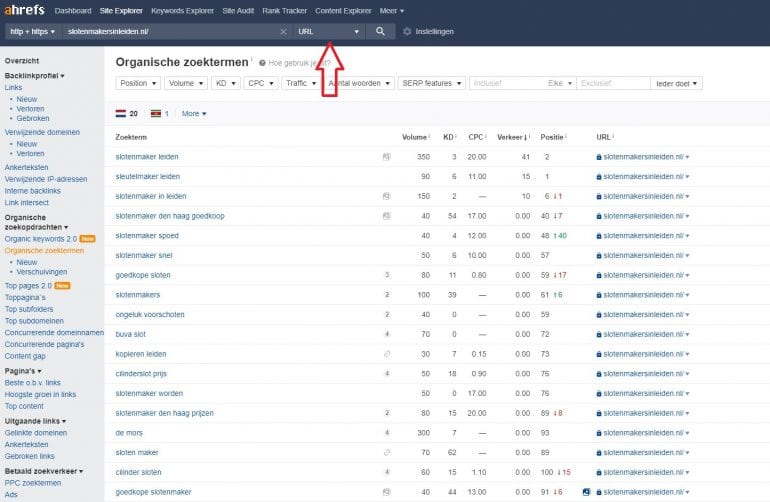770x502 pixels.
Task: Open the Position filter dropdown
Action: 138,83
